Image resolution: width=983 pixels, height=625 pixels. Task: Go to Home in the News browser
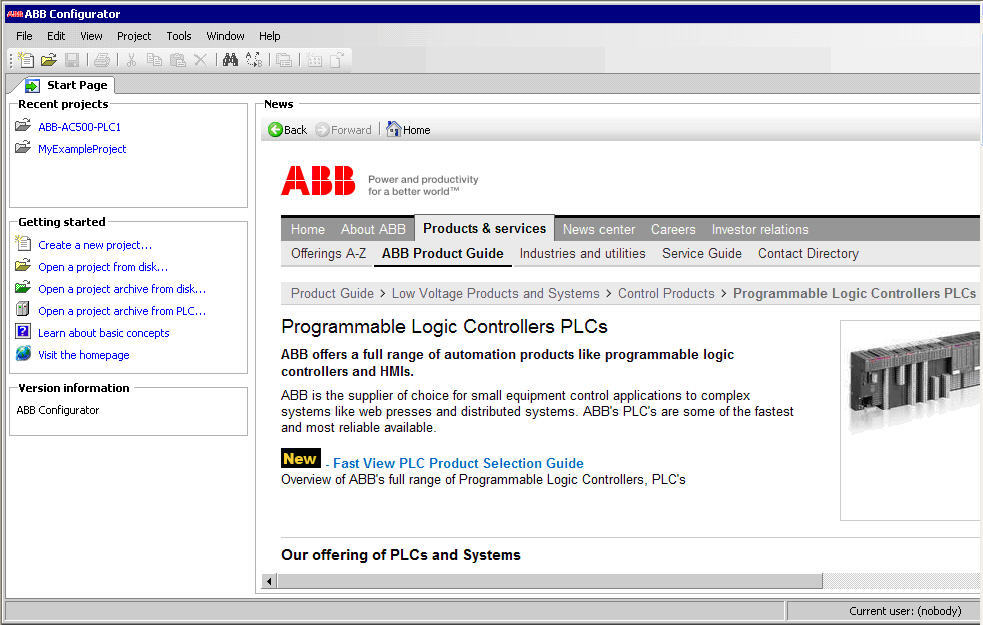point(408,130)
